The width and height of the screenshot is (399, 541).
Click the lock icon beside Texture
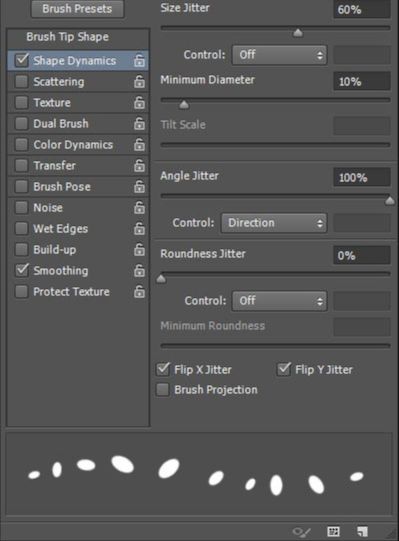139,102
